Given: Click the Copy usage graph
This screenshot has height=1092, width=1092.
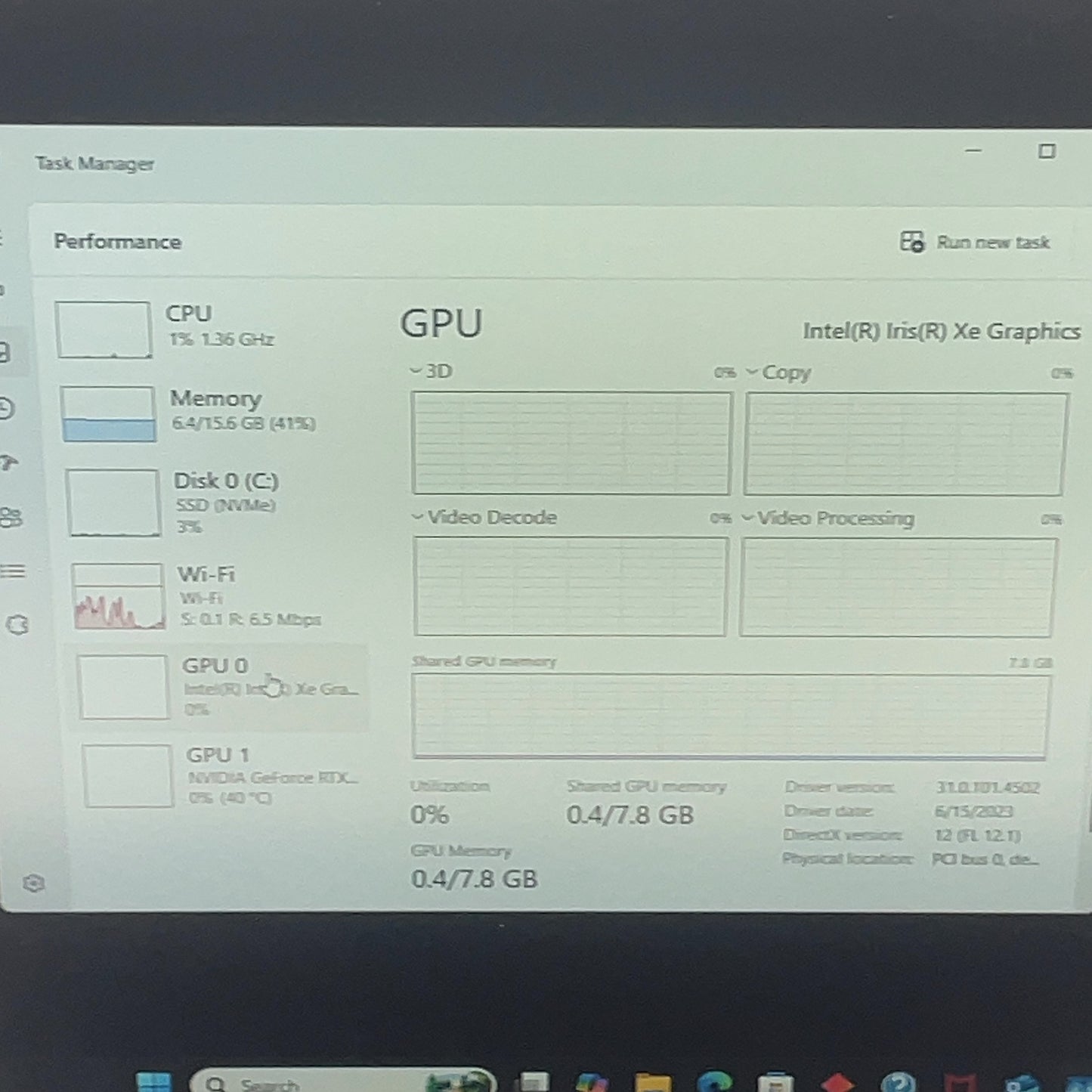Looking at the screenshot, I should (905, 444).
